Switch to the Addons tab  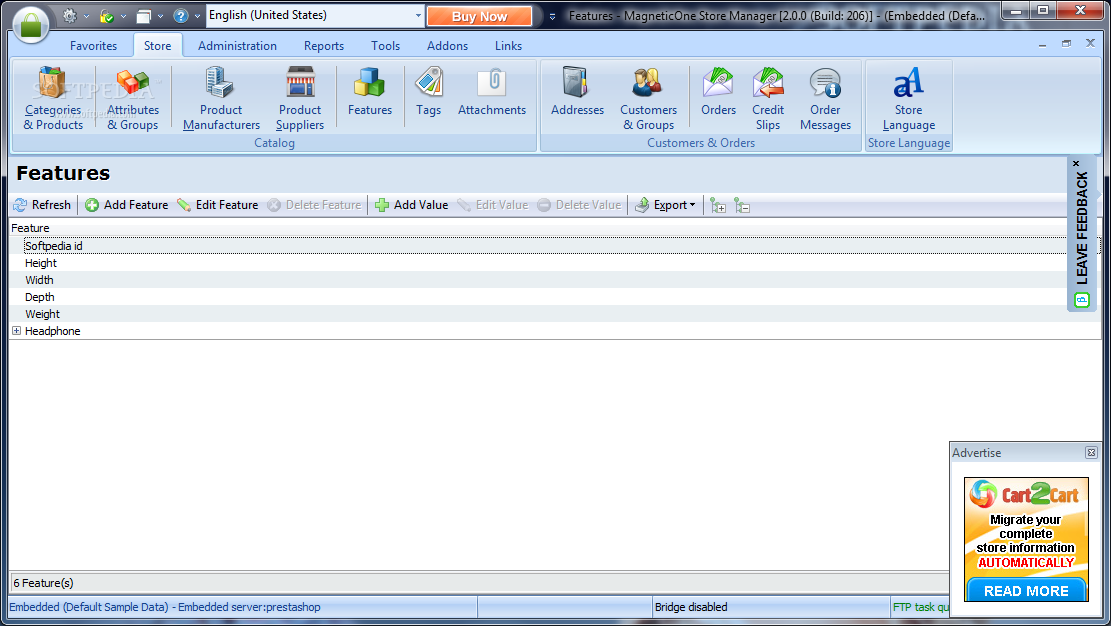447,45
